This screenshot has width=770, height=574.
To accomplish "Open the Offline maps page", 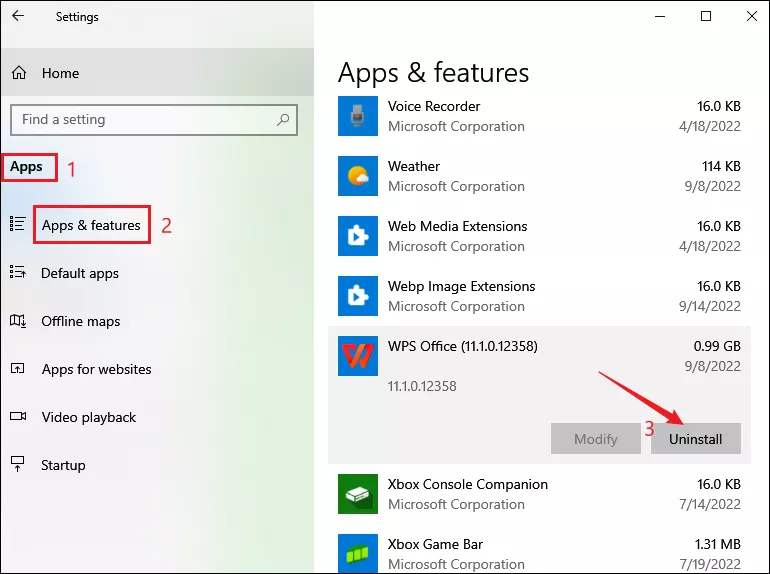I will [81, 321].
